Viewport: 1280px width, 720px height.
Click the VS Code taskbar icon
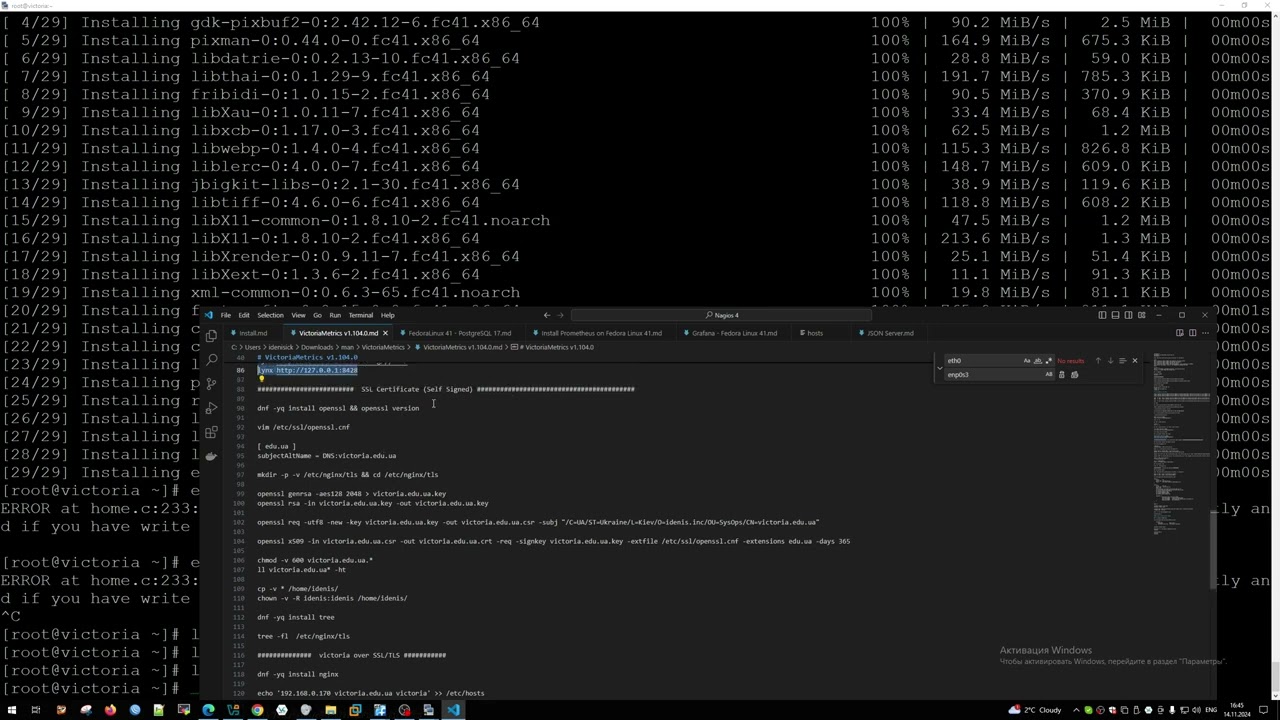click(x=453, y=710)
